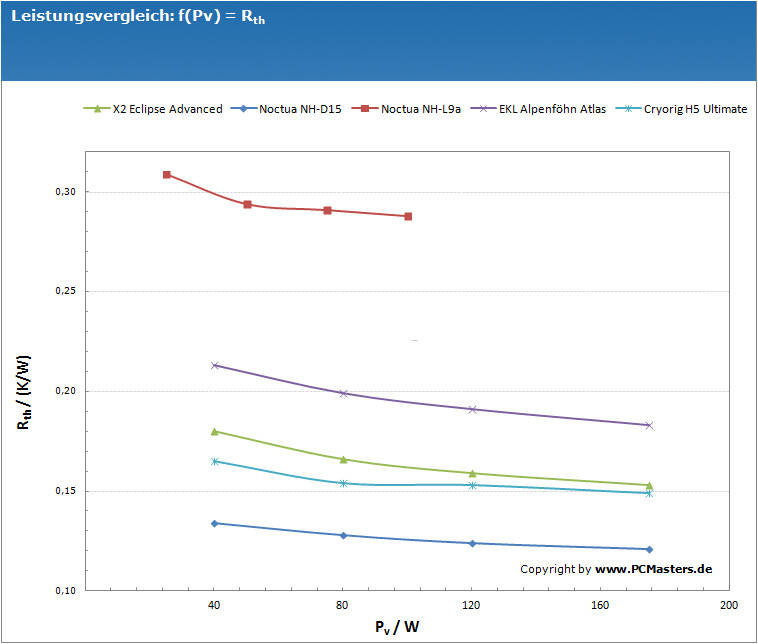Click the y-axis tick value 0,20

(x=66, y=391)
